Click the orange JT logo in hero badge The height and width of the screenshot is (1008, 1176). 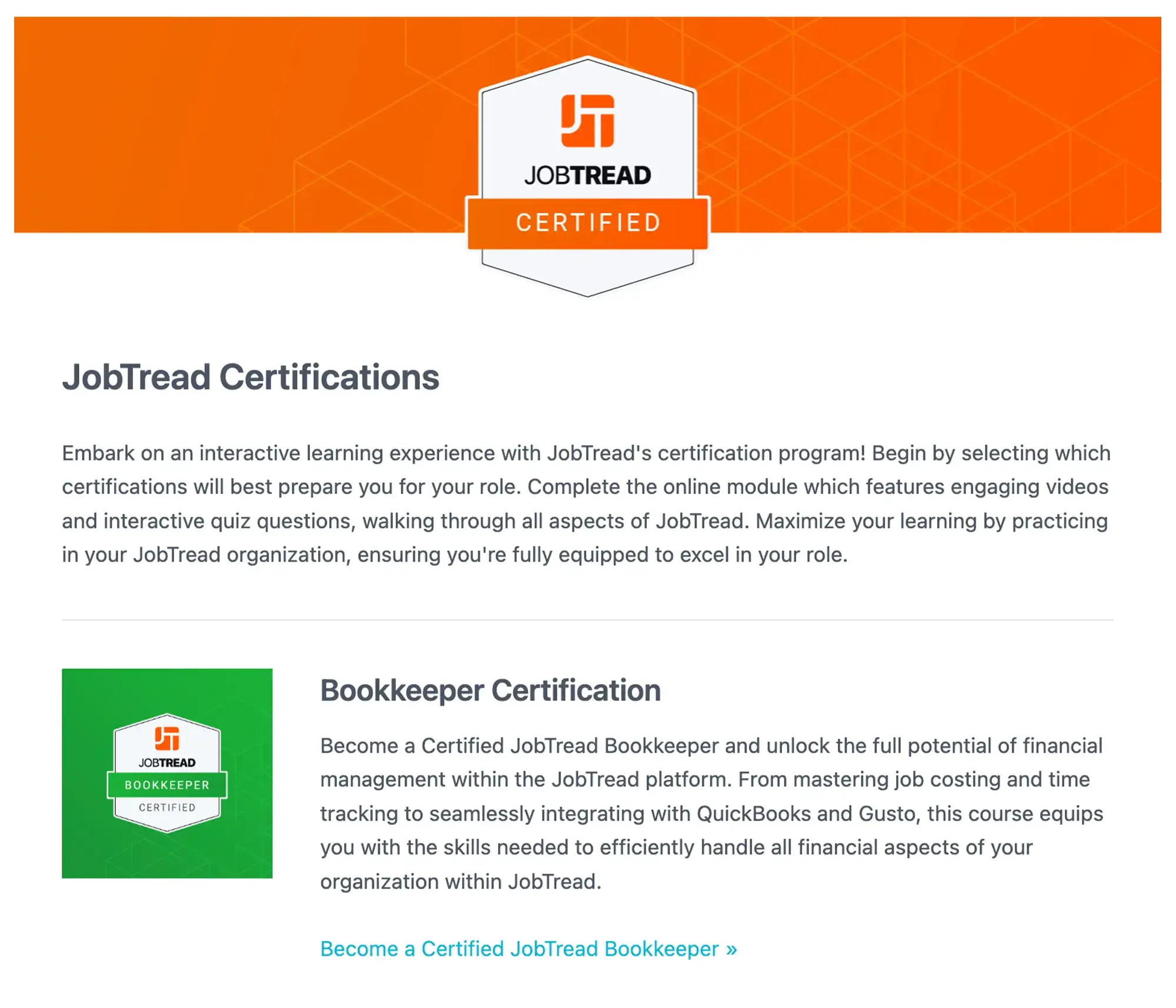coord(587,121)
